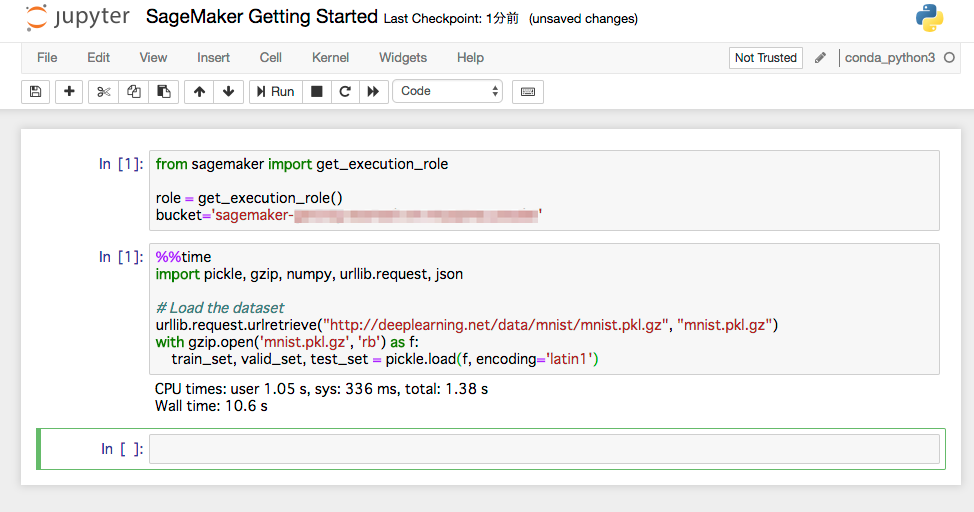Click the Wall time: 10.6 s output

(211, 406)
